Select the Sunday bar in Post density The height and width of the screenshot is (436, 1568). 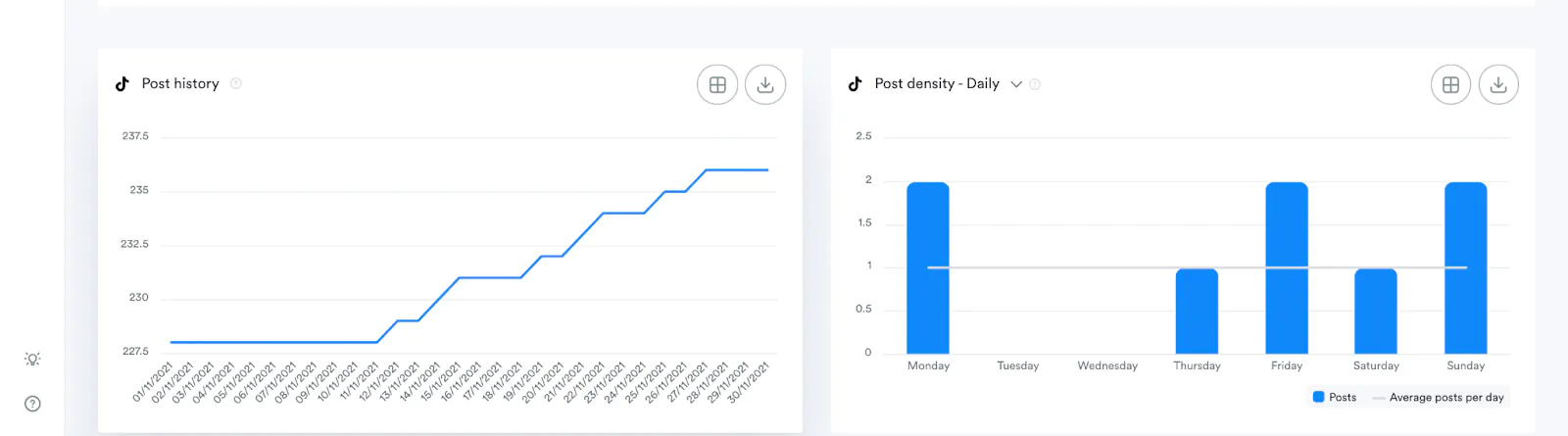[x=1466, y=267]
